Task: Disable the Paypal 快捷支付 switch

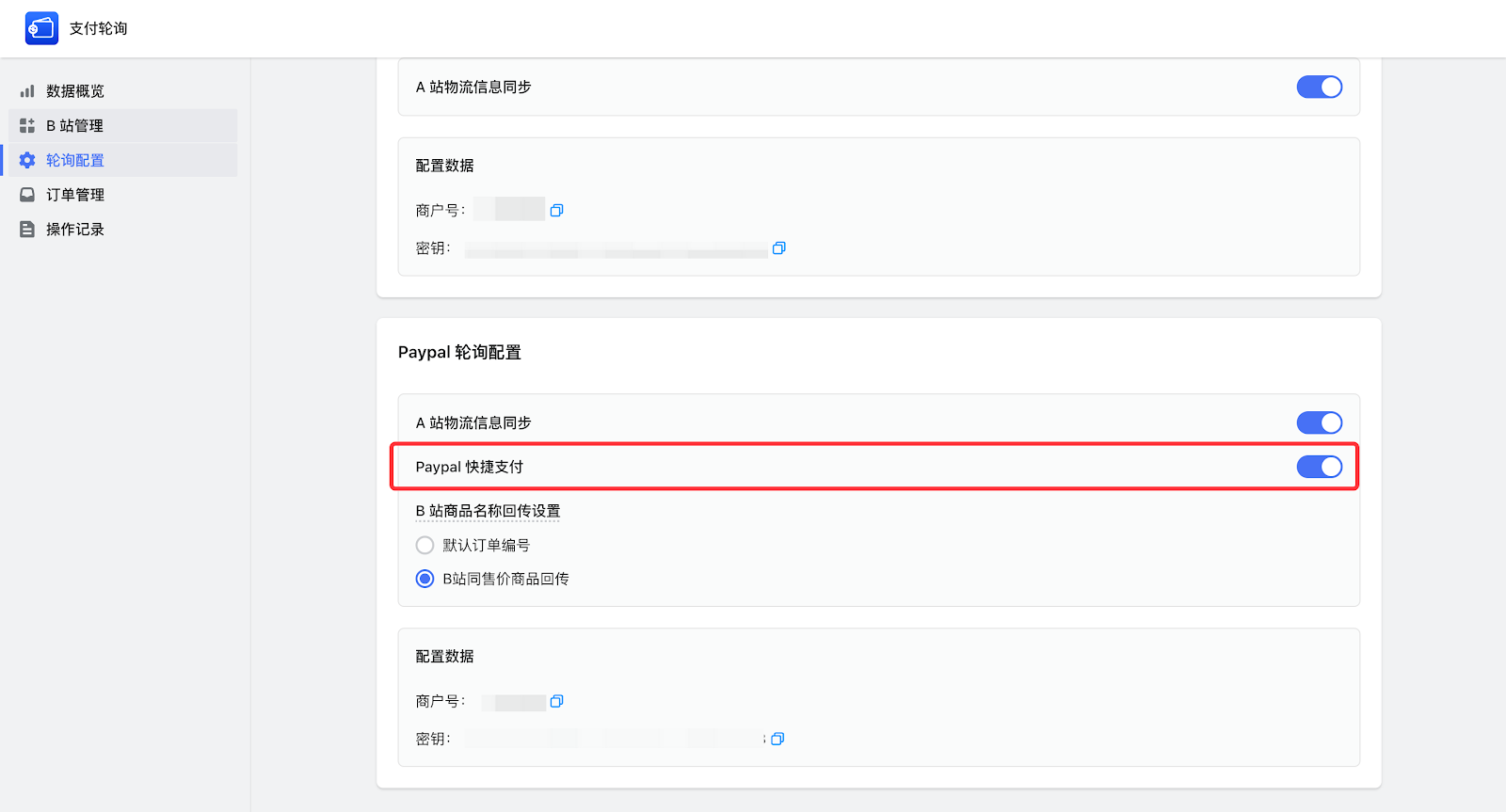Action: [1319, 467]
